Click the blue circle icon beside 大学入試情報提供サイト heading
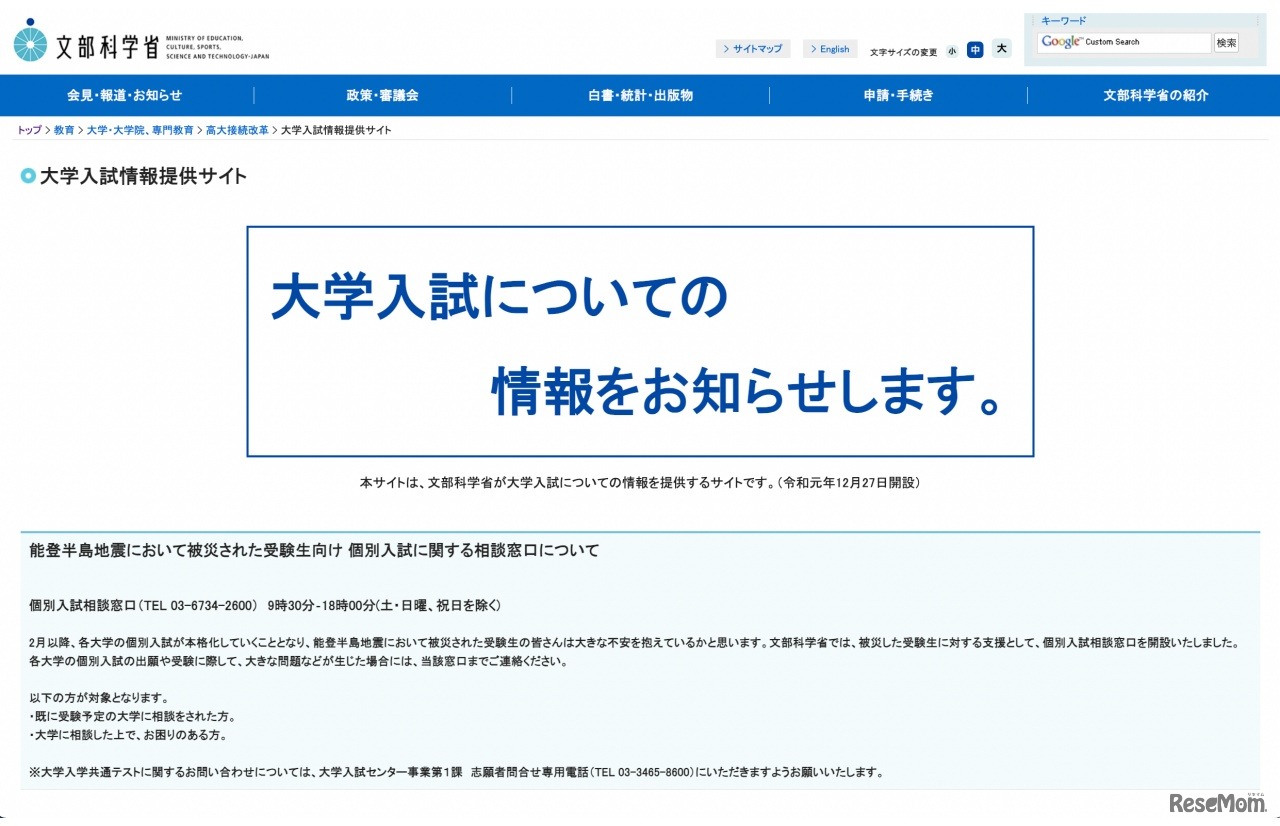The image size is (1280, 826). tap(29, 176)
